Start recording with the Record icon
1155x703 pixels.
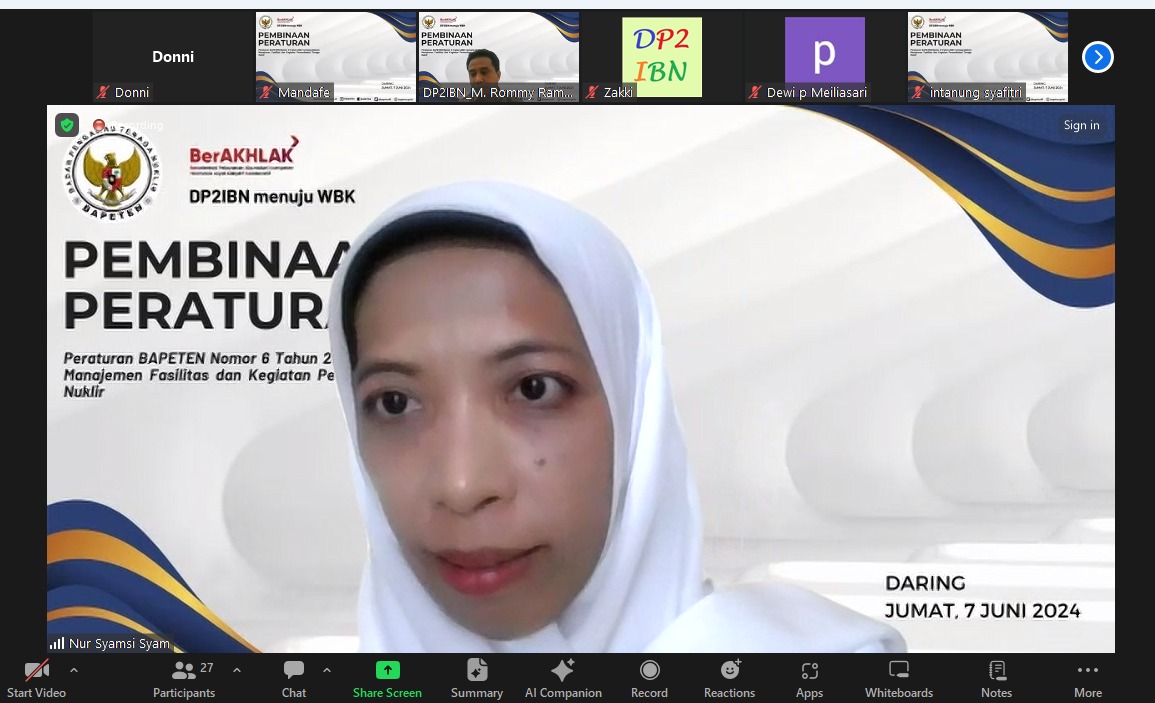pos(649,670)
